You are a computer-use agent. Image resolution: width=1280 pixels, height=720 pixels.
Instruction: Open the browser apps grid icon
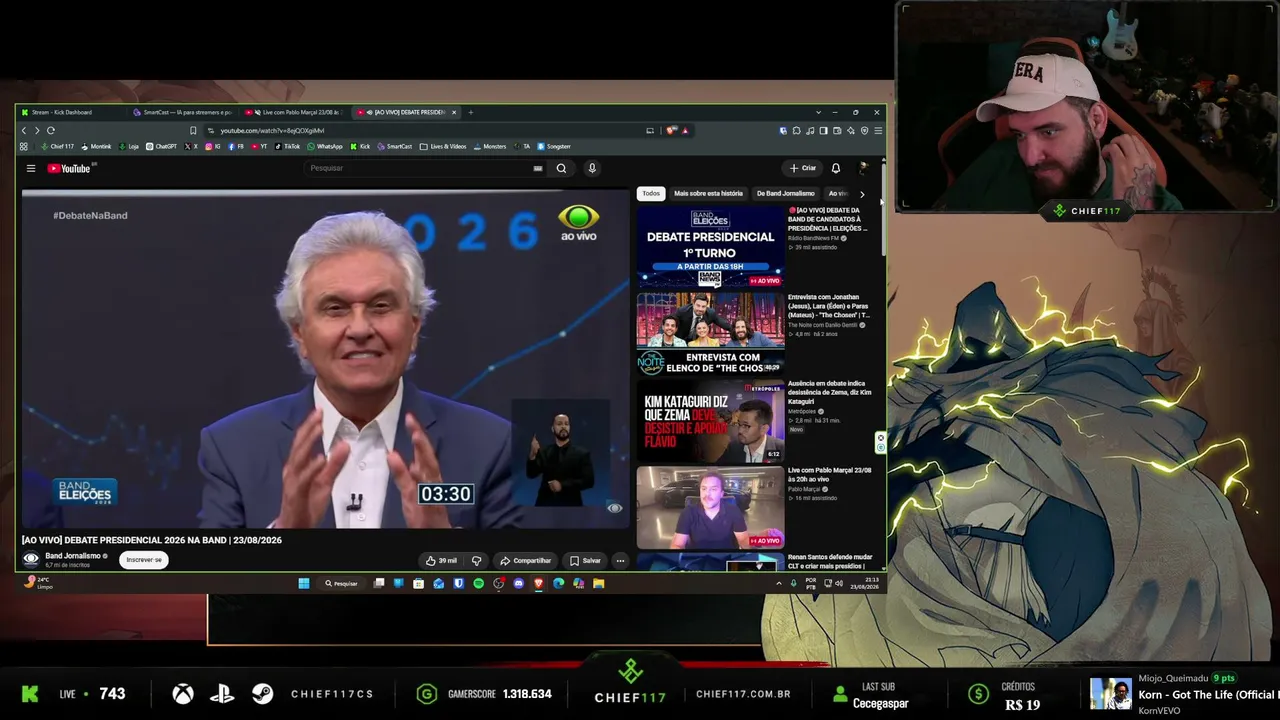(23, 147)
